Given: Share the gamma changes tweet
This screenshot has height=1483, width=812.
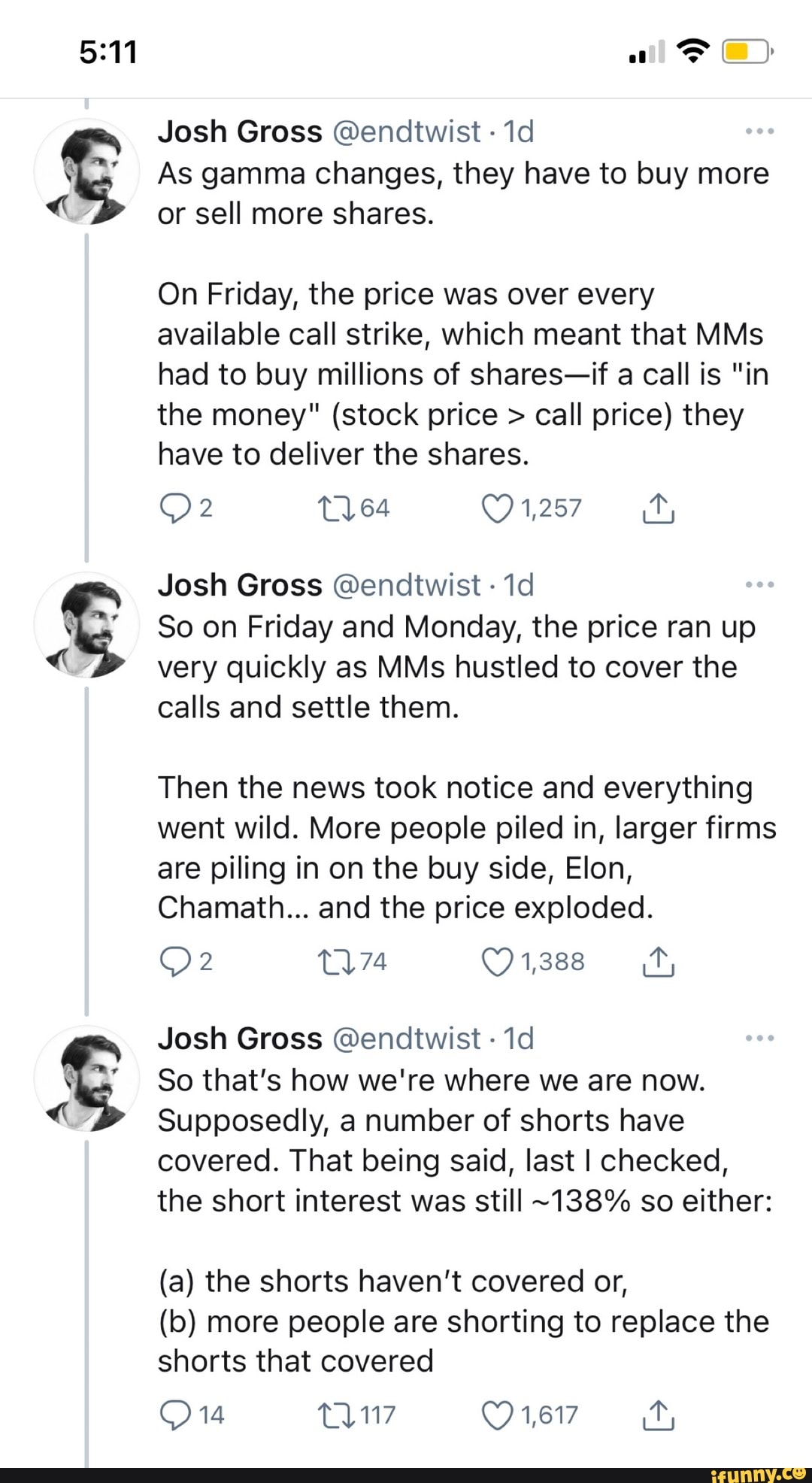Looking at the screenshot, I should pyautogui.click(x=658, y=509).
